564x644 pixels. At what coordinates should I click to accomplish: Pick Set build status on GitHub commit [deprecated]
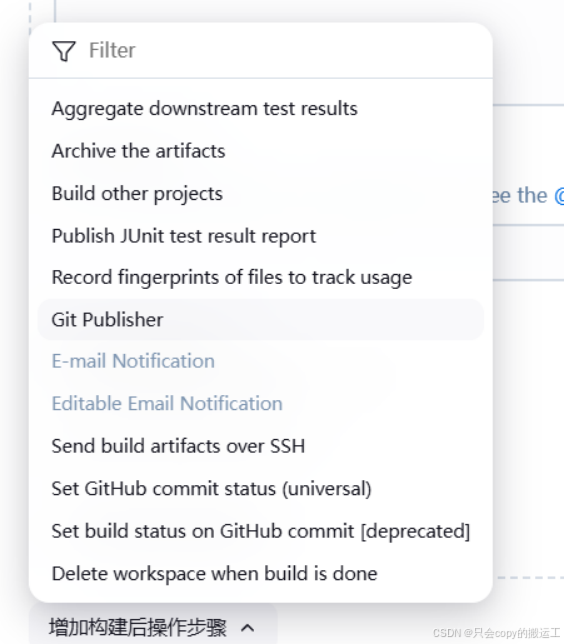[x=260, y=531]
